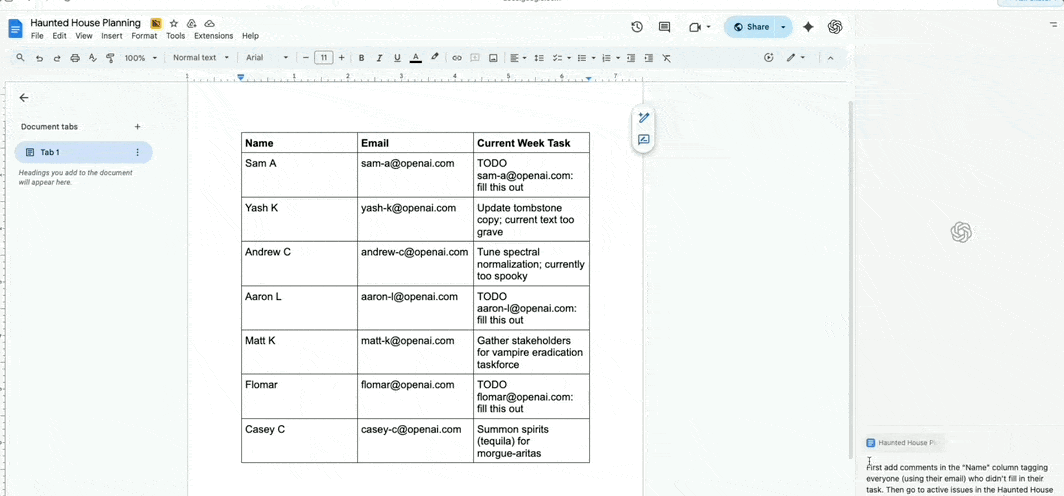Open the Arial font dropdown
1064x496 pixels.
[267, 58]
